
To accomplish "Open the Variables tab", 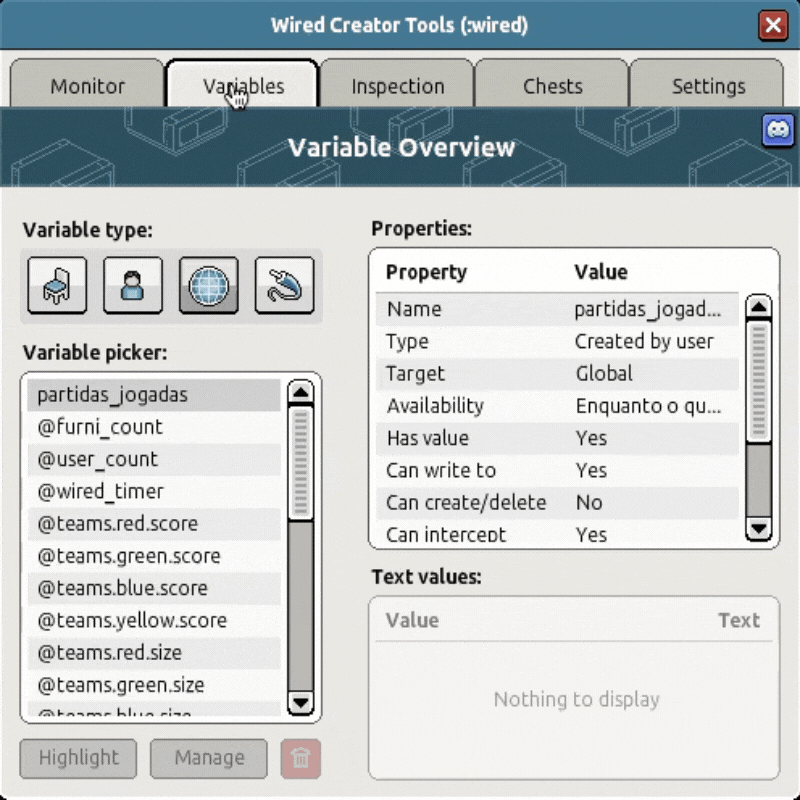I will tap(242, 85).
